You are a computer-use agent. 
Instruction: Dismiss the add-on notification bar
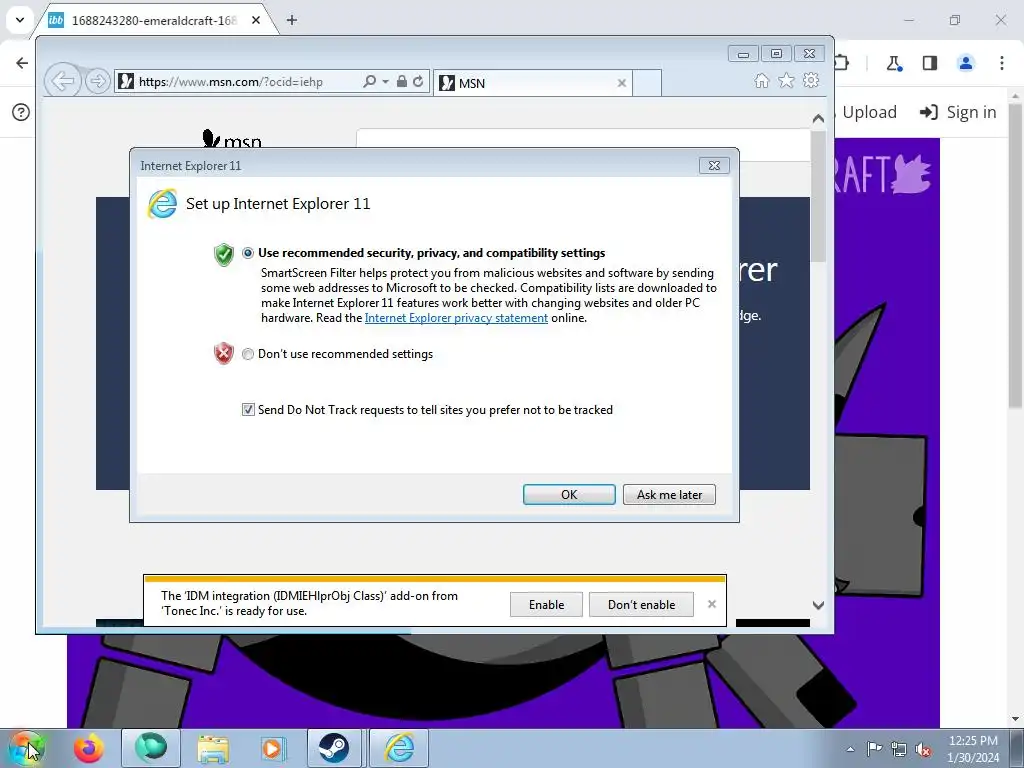click(x=712, y=604)
